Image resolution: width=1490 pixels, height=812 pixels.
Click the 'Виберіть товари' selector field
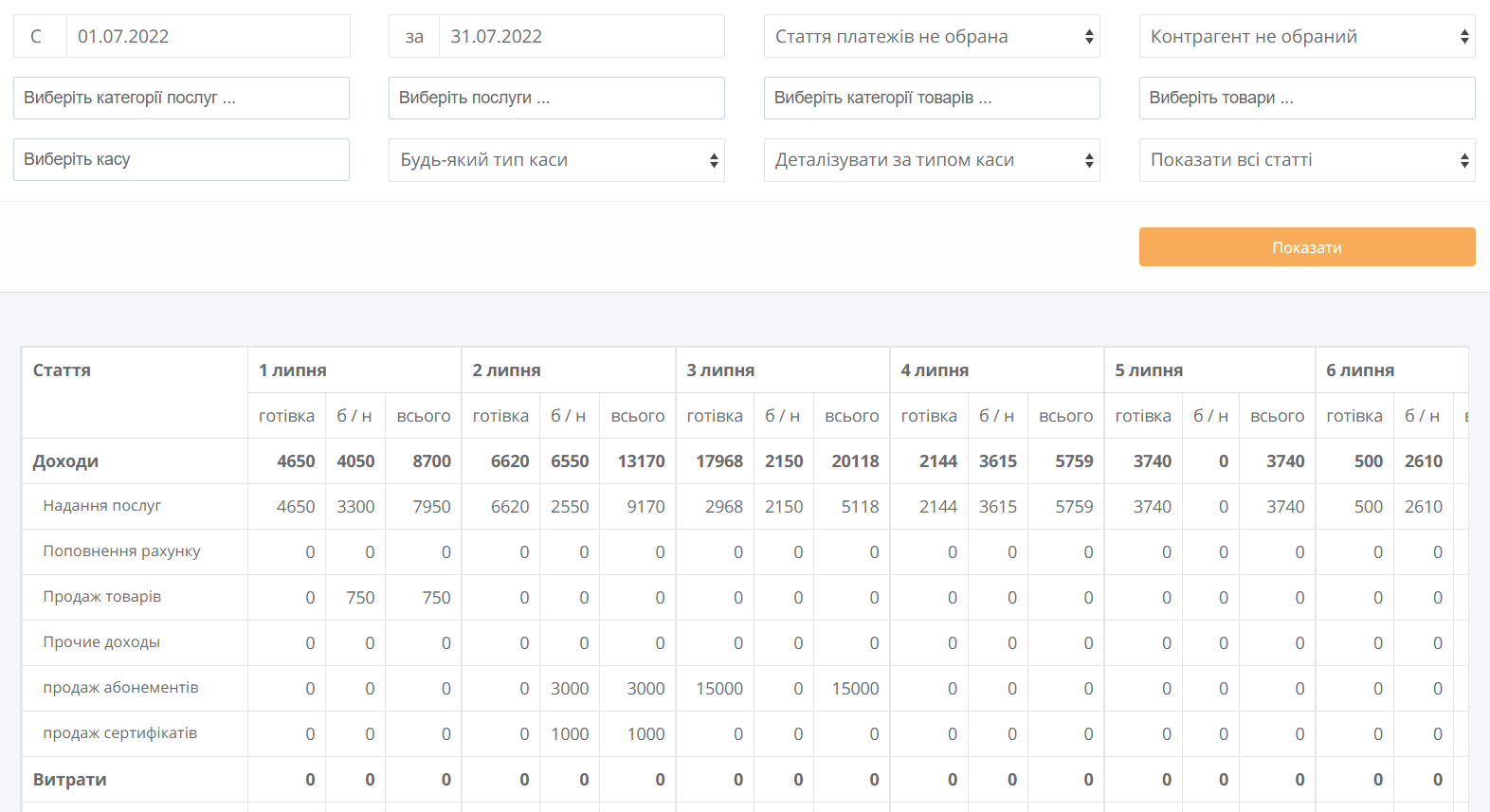tap(1306, 99)
